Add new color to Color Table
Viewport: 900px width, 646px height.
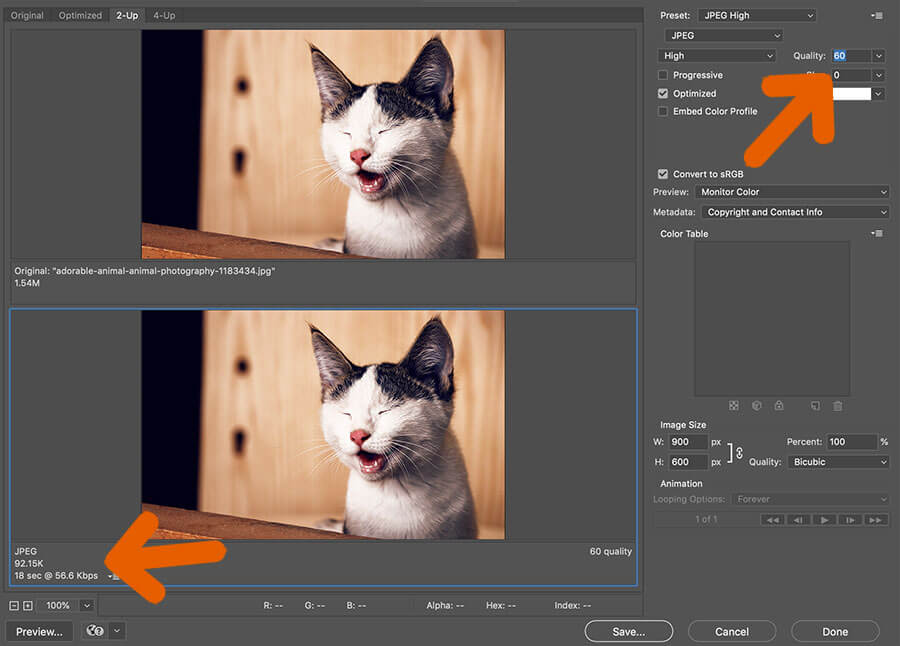[815, 406]
